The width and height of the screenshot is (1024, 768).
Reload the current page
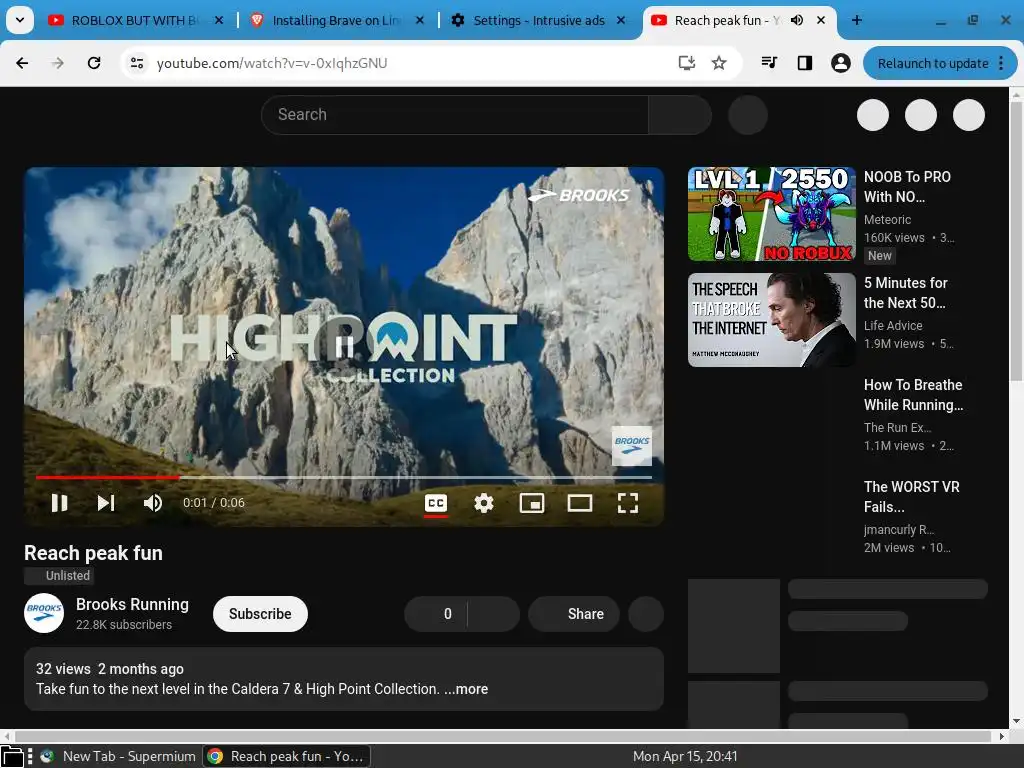[94, 63]
